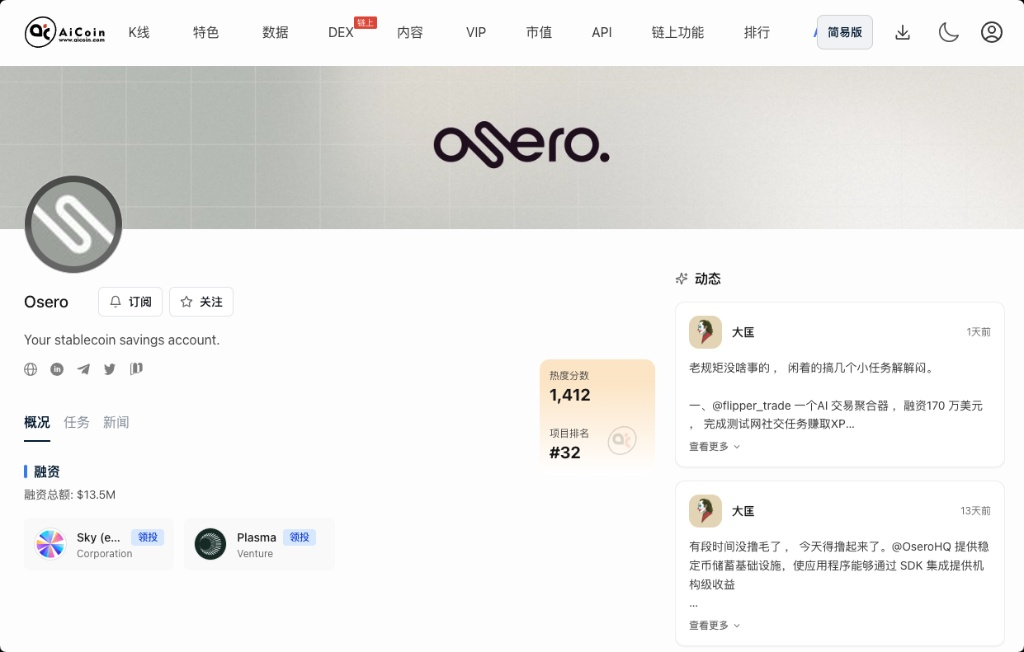Click the 1天前 timestamp
The height and width of the screenshot is (652, 1024).
pyautogui.click(x=978, y=332)
